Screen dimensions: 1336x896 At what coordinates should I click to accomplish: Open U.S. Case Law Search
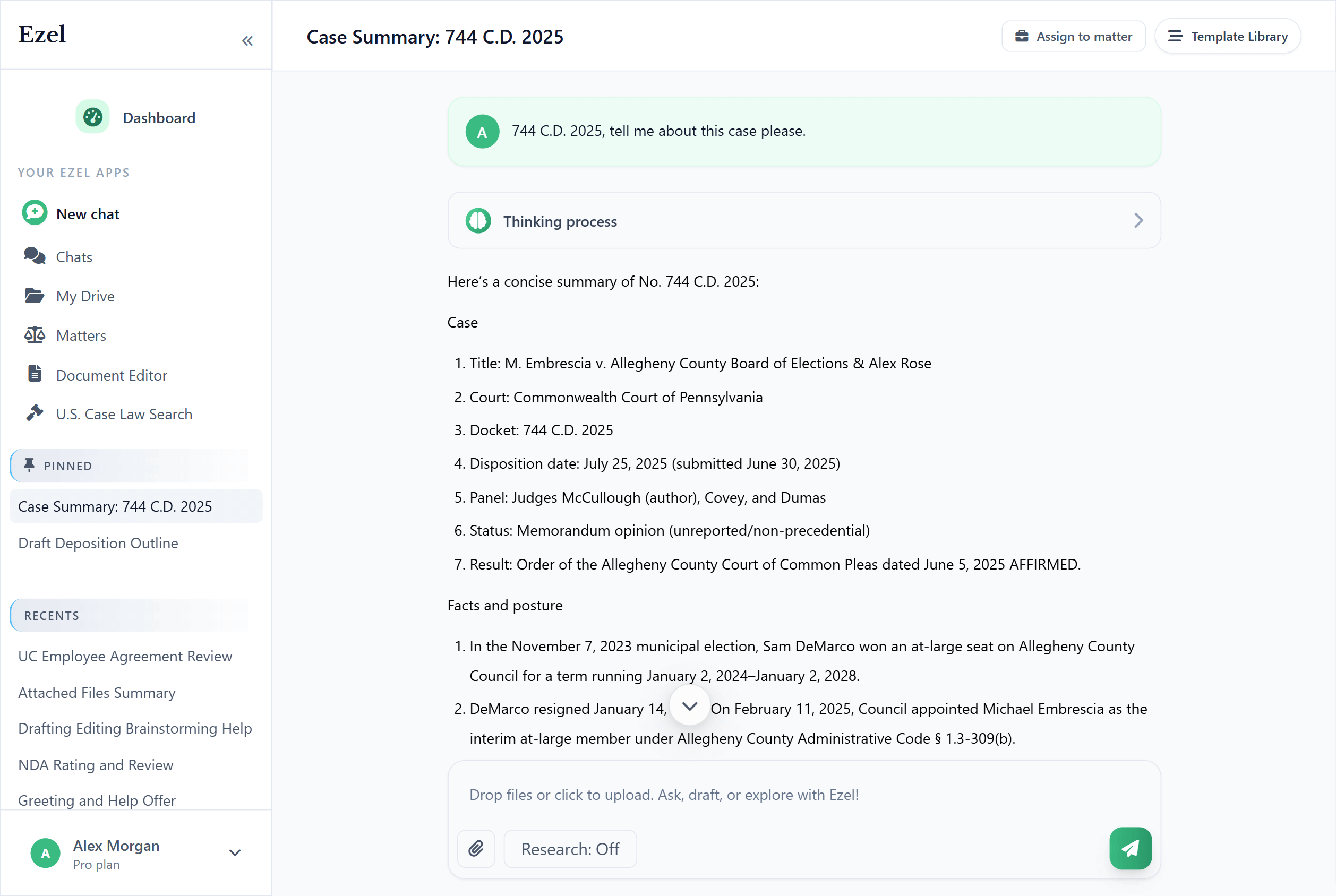click(x=124, y=413)
